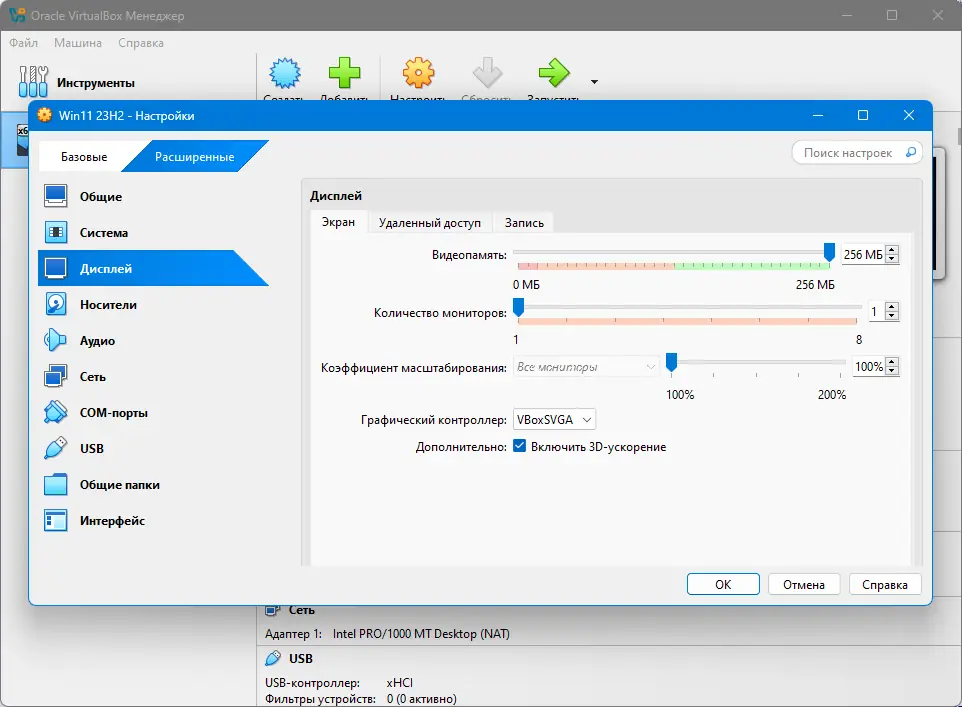The image size is (962, 707).
Task: Select Сеть network settings icon
Action: 56,376
